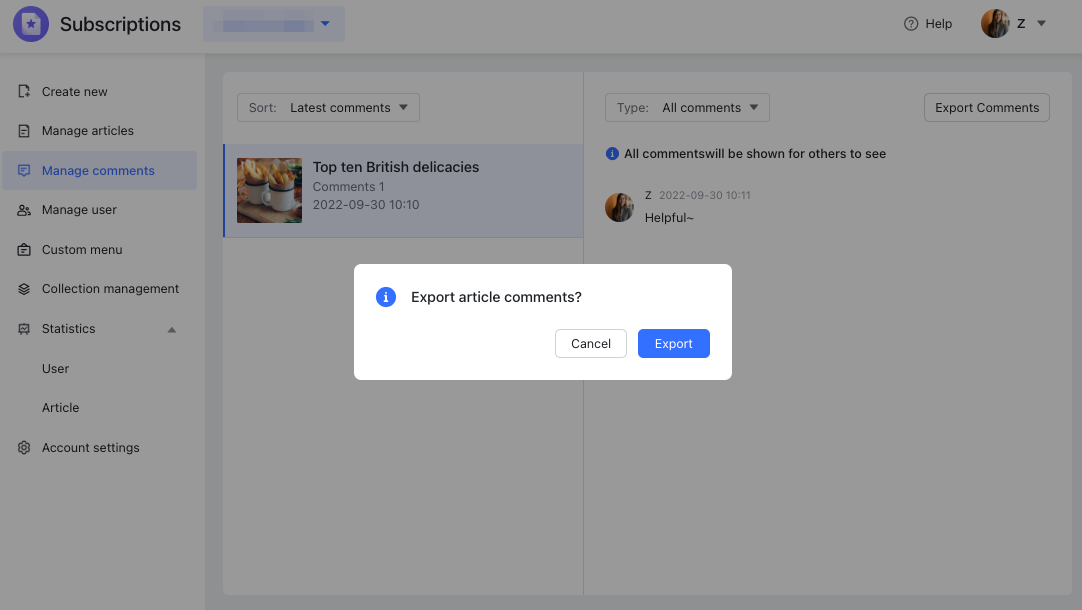This screenshot has height=610, width=1082.
Task: Click the Help question mark icon
Action: [910, 24]
